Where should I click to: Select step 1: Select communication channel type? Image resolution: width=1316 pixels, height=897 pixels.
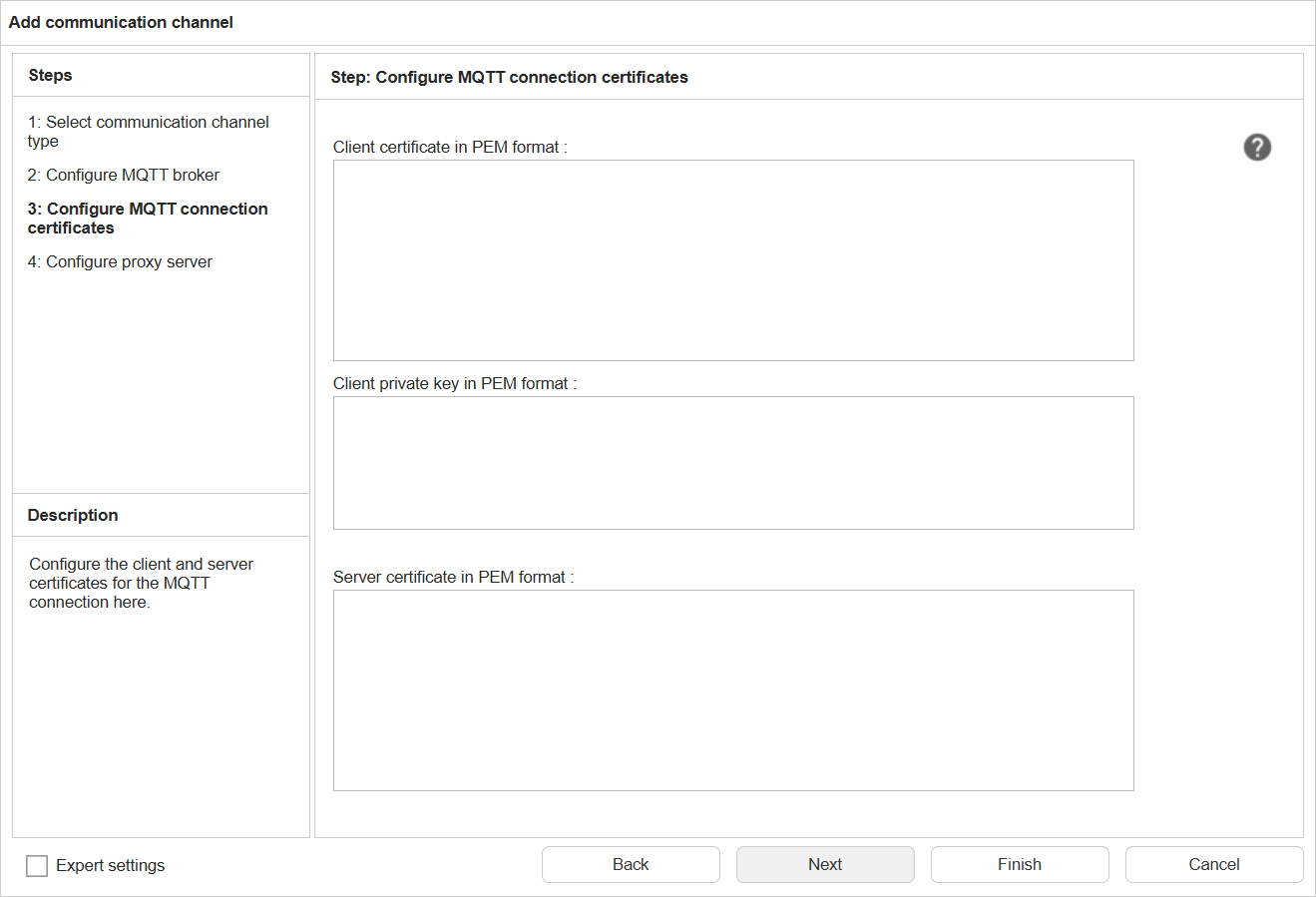point(148,131)
